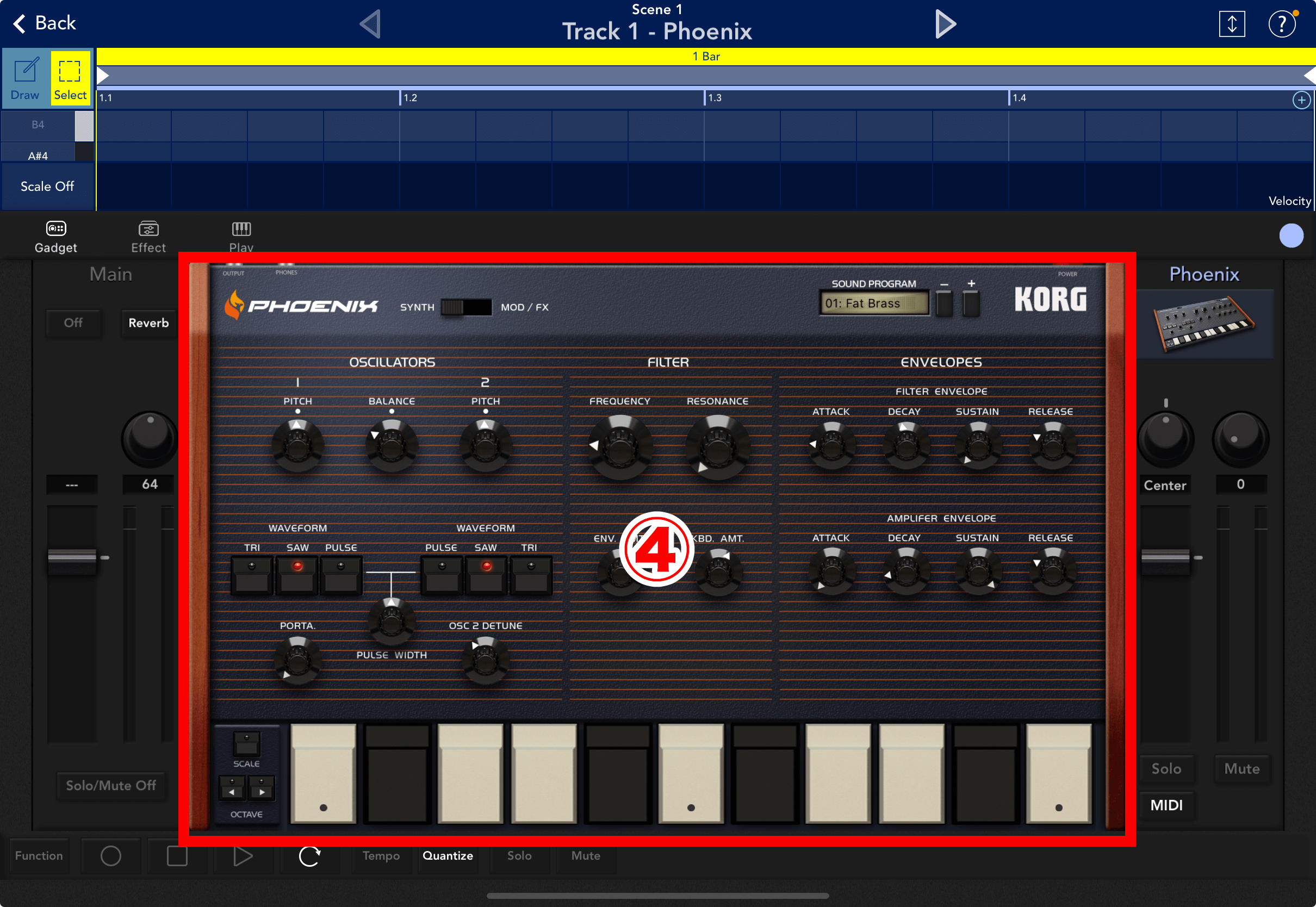
Task: Go to next track with right triangle
Action: tap(946, 24)
